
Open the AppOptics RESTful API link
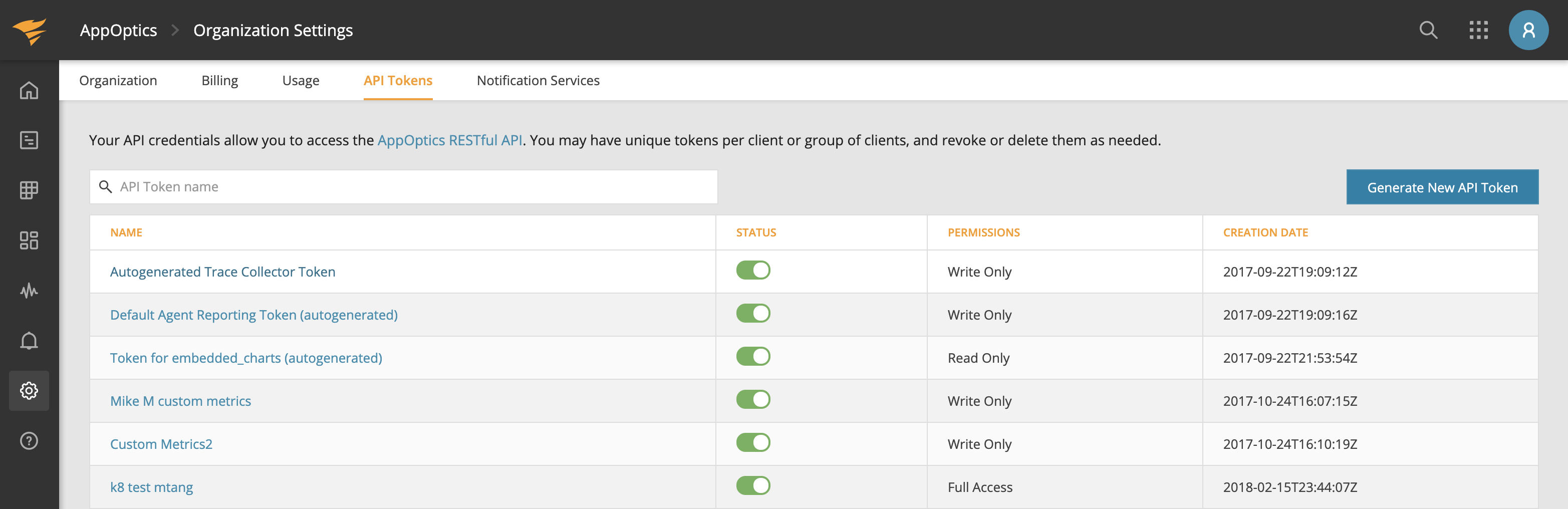coord(450,140)
